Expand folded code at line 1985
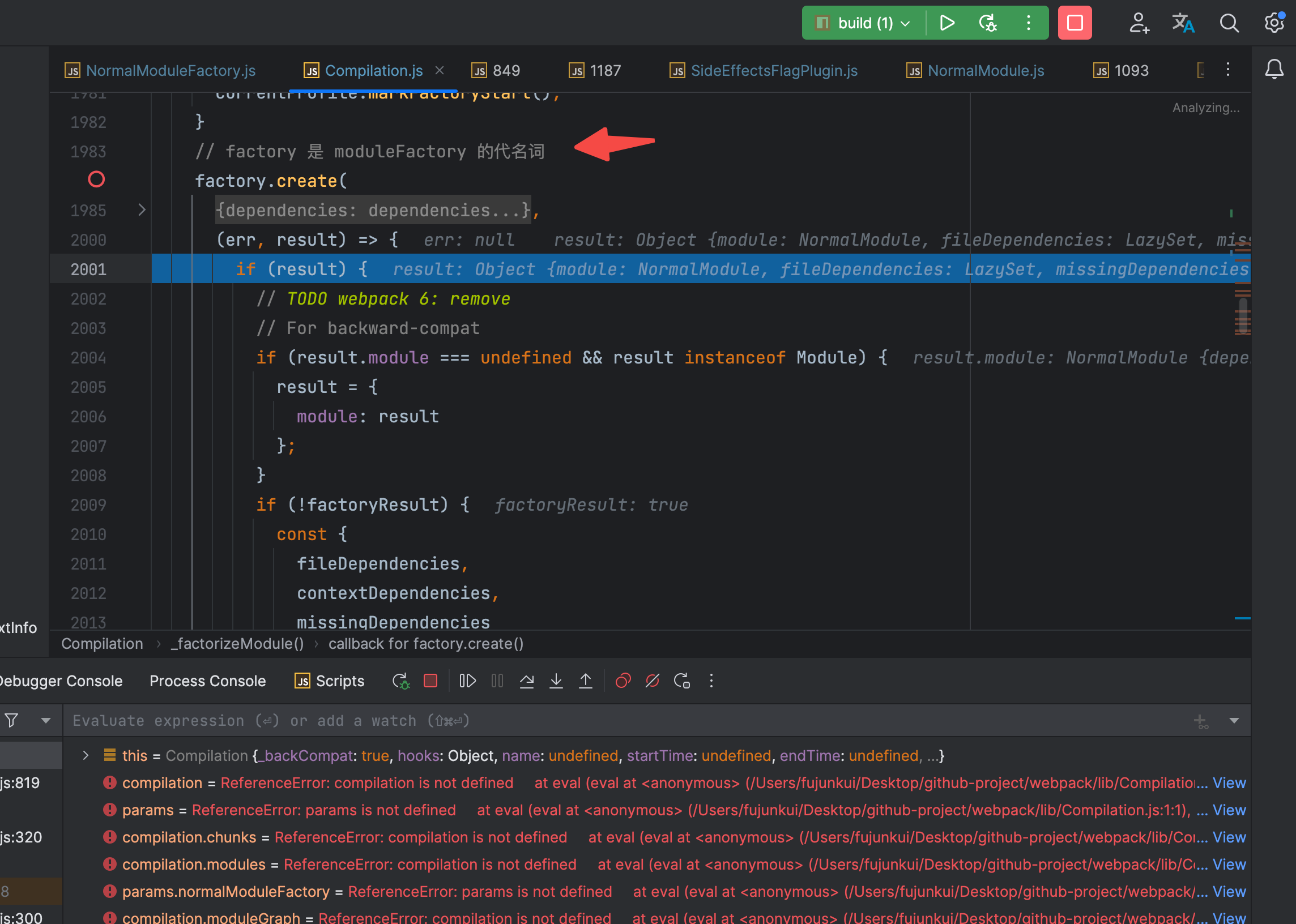Viewport: 1296px width, 924px height. pos(142,210)
